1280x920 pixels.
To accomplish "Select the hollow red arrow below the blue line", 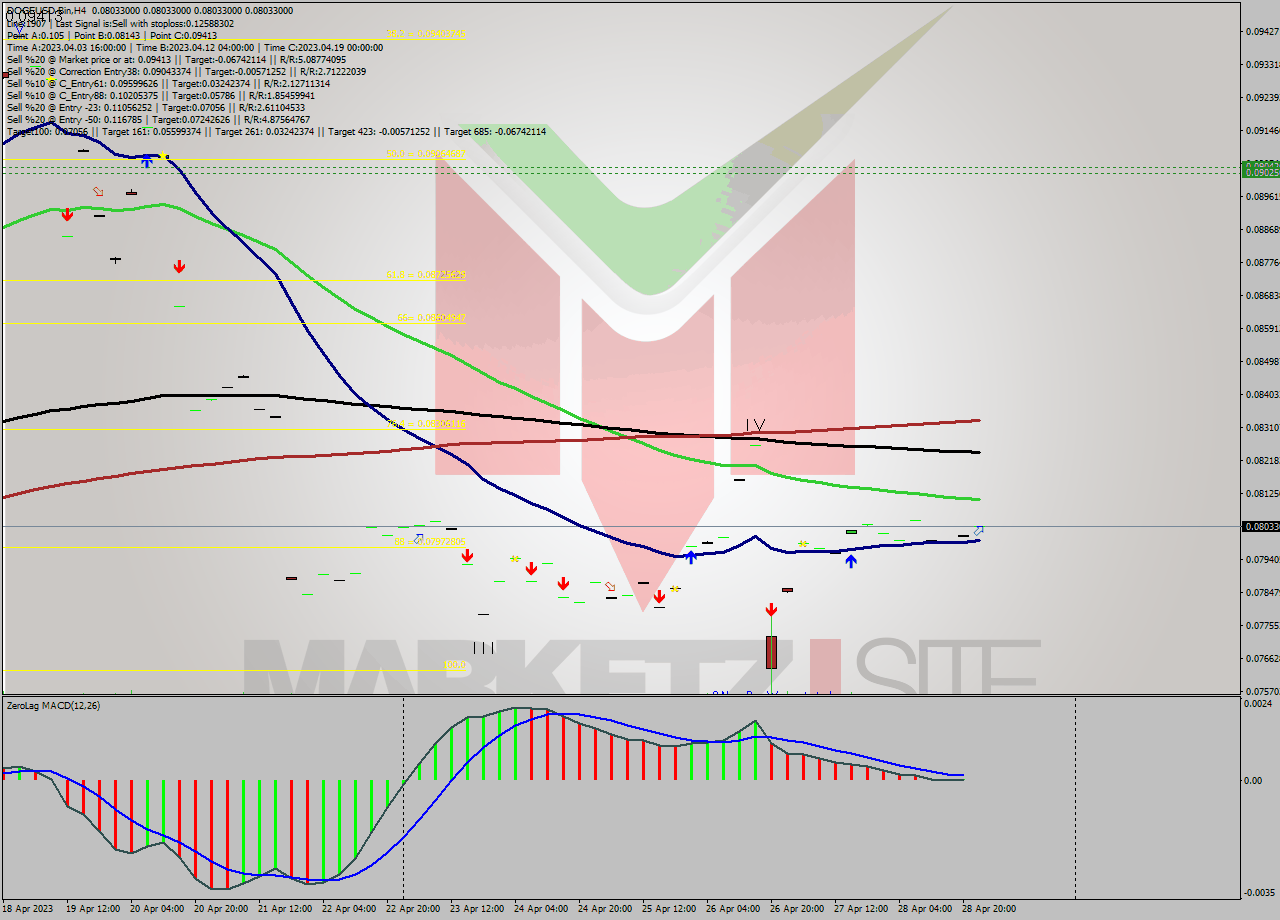I will tap(610, 587).
